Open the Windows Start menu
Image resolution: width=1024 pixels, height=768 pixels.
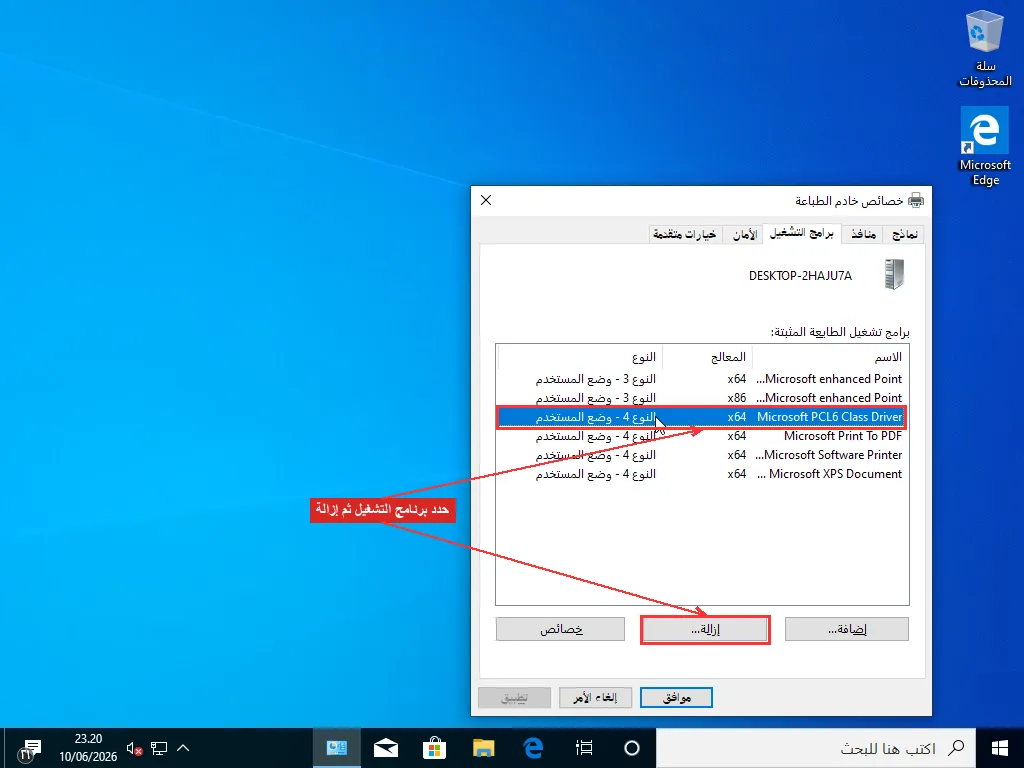(999, 748)
